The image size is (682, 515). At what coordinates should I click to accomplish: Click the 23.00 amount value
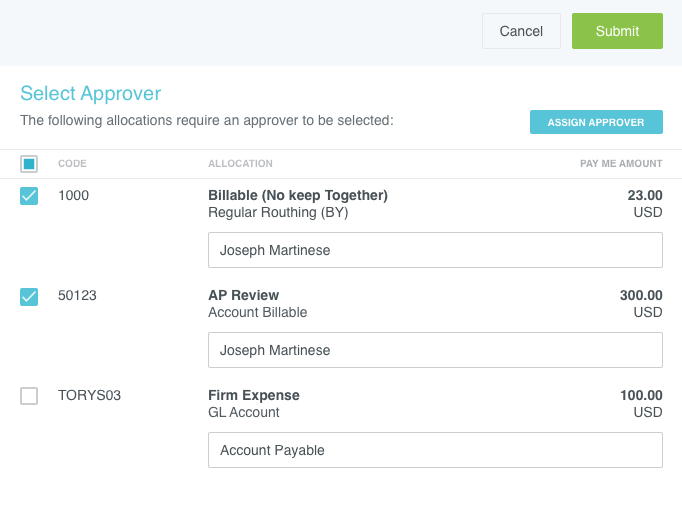[x=644, y=195]
